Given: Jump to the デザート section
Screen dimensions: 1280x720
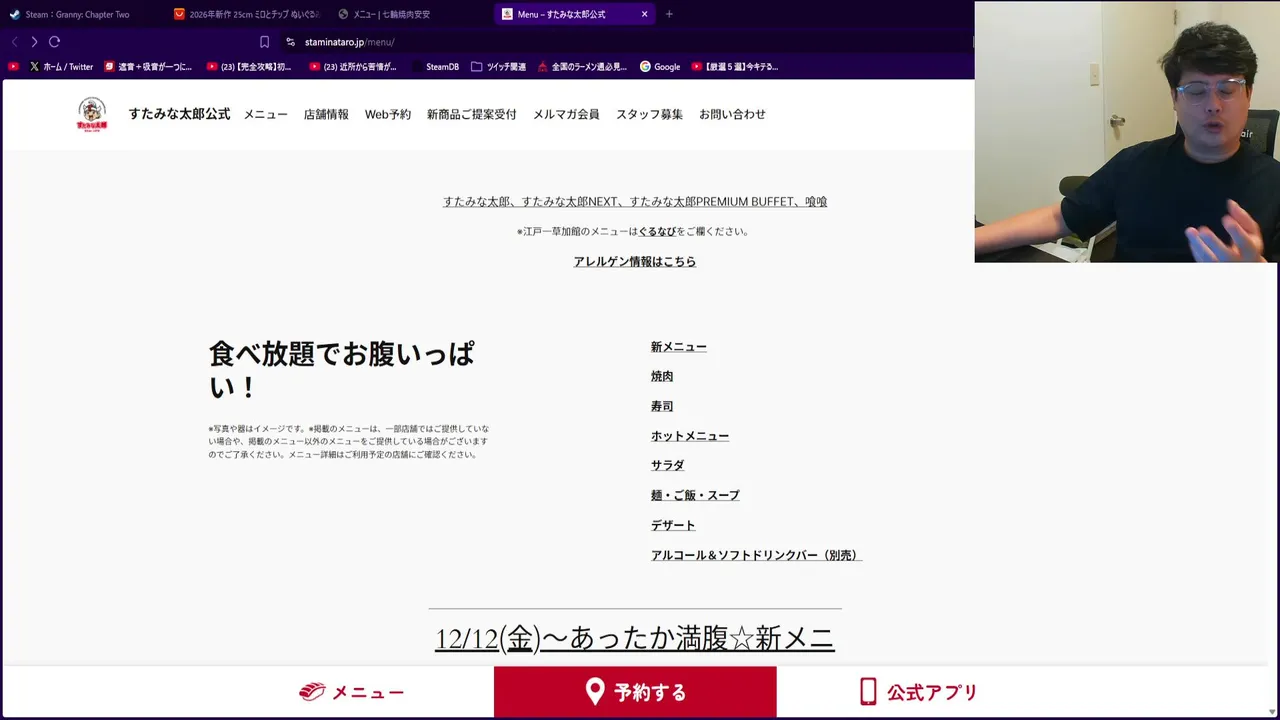Looking at the screenshot, I should tap(673, 525).
